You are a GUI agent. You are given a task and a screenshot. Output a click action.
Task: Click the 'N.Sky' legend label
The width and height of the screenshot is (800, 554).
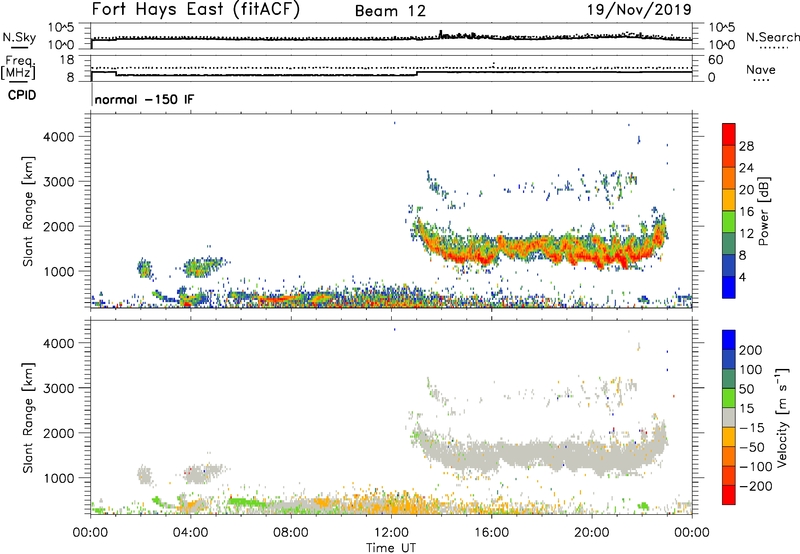(x=19, y=37)
